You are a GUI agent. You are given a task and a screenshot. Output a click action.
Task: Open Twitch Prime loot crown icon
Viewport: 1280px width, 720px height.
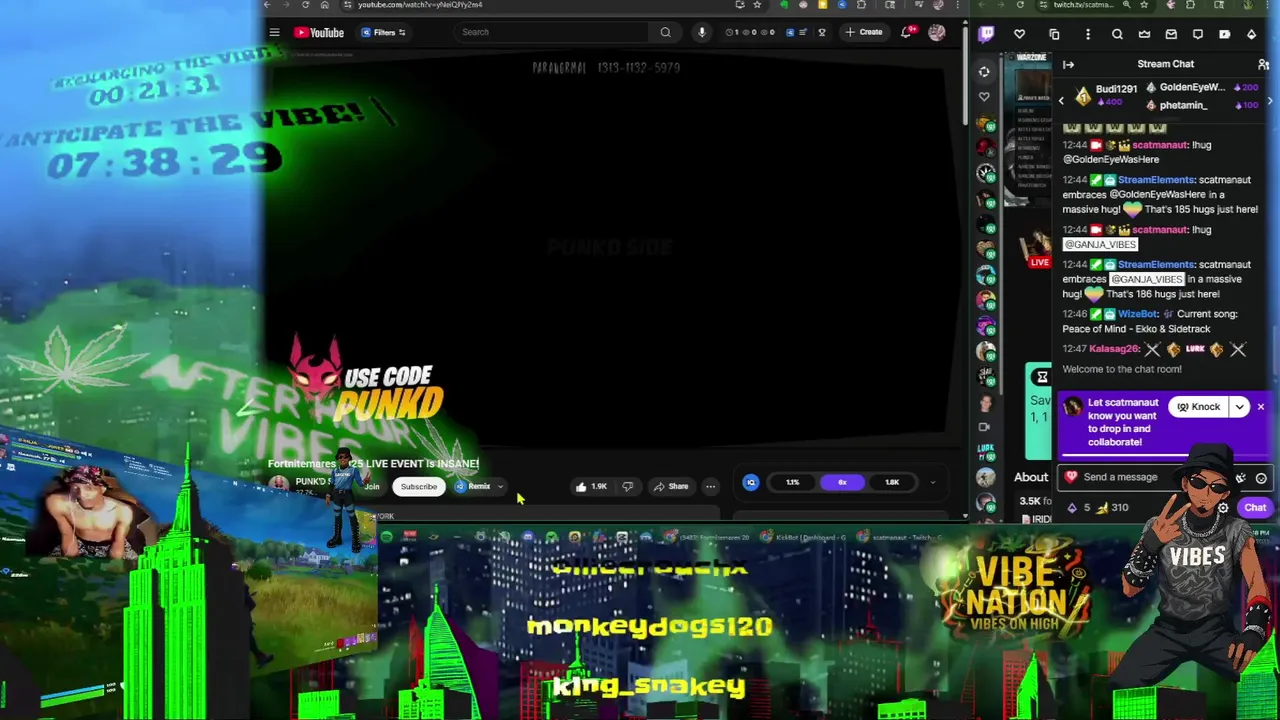1144,34
